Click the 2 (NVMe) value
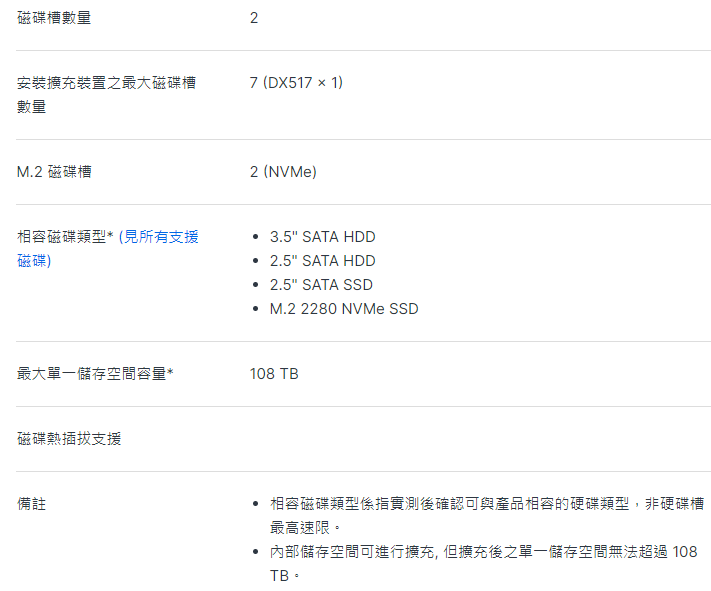 tap(283, 172)
